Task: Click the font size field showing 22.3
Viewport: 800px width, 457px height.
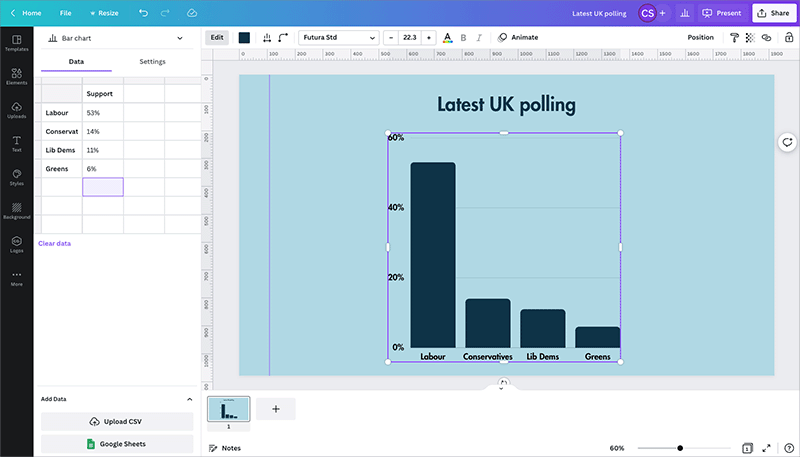Action: 410,37
